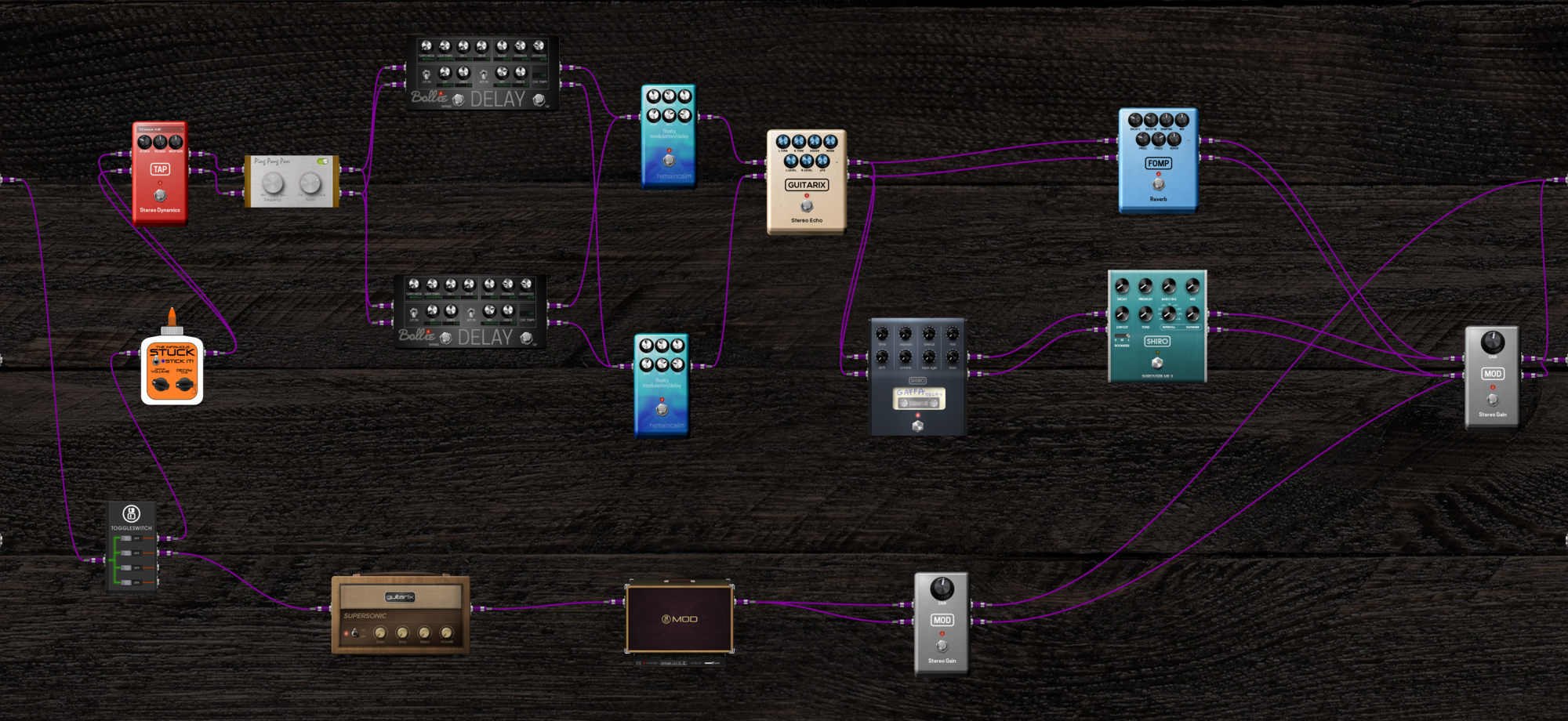This screenshot has width=1568, height=721.
Task: Adjust the Ping Pong Pan frequency knob
Action: pos(272,183)
